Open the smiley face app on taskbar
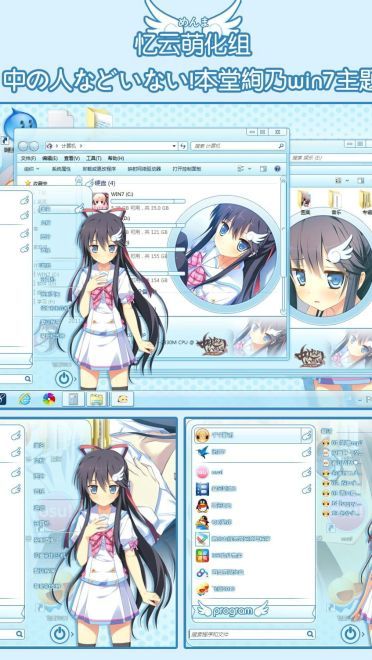The width and height of the screenshot is (372, 660). (x=122, y=399)
